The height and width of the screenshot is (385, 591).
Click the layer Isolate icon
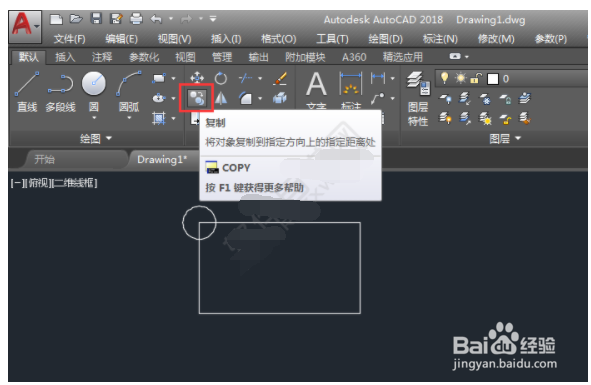point(465,99)
